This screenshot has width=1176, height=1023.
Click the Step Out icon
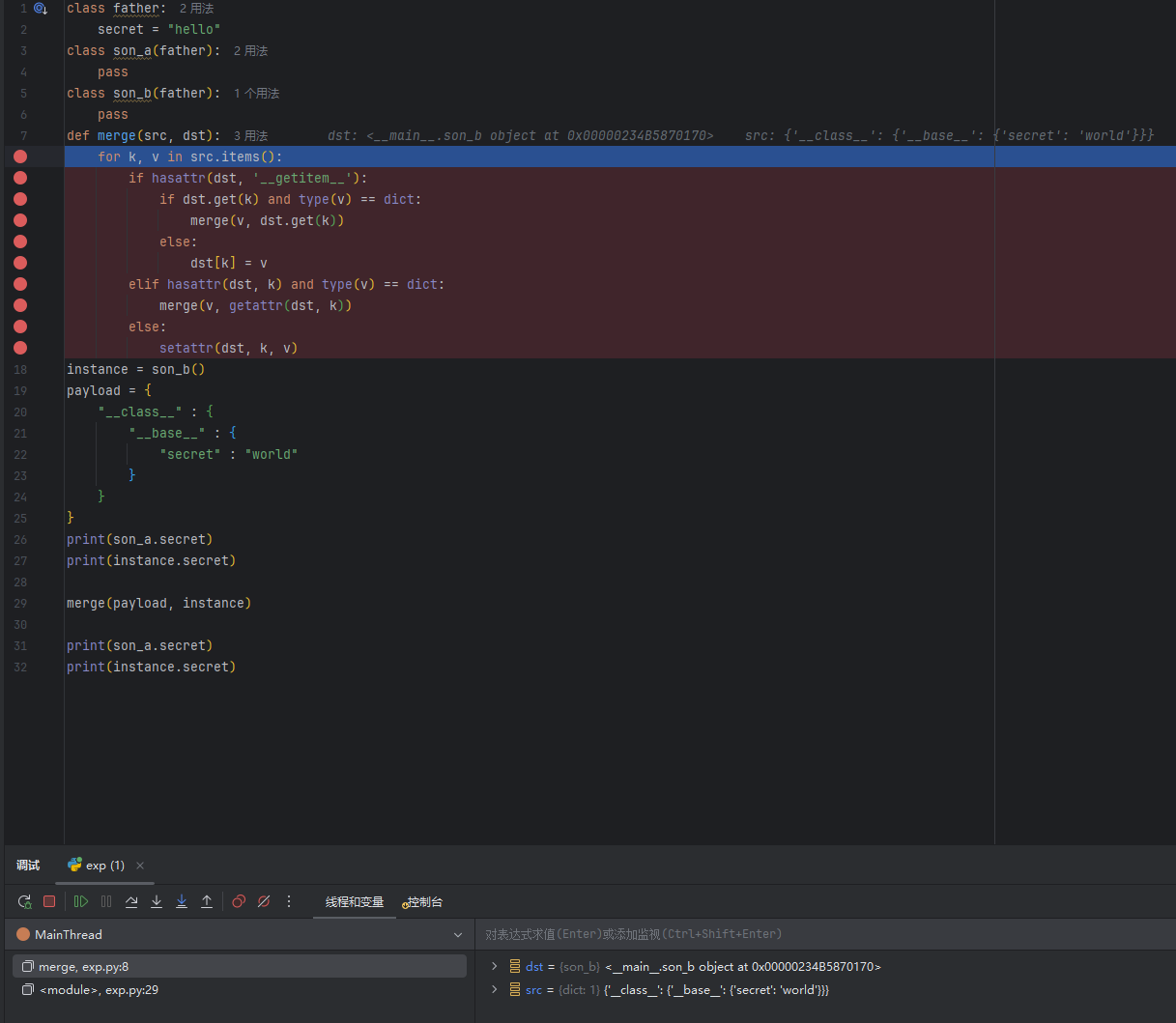[207, 901]
